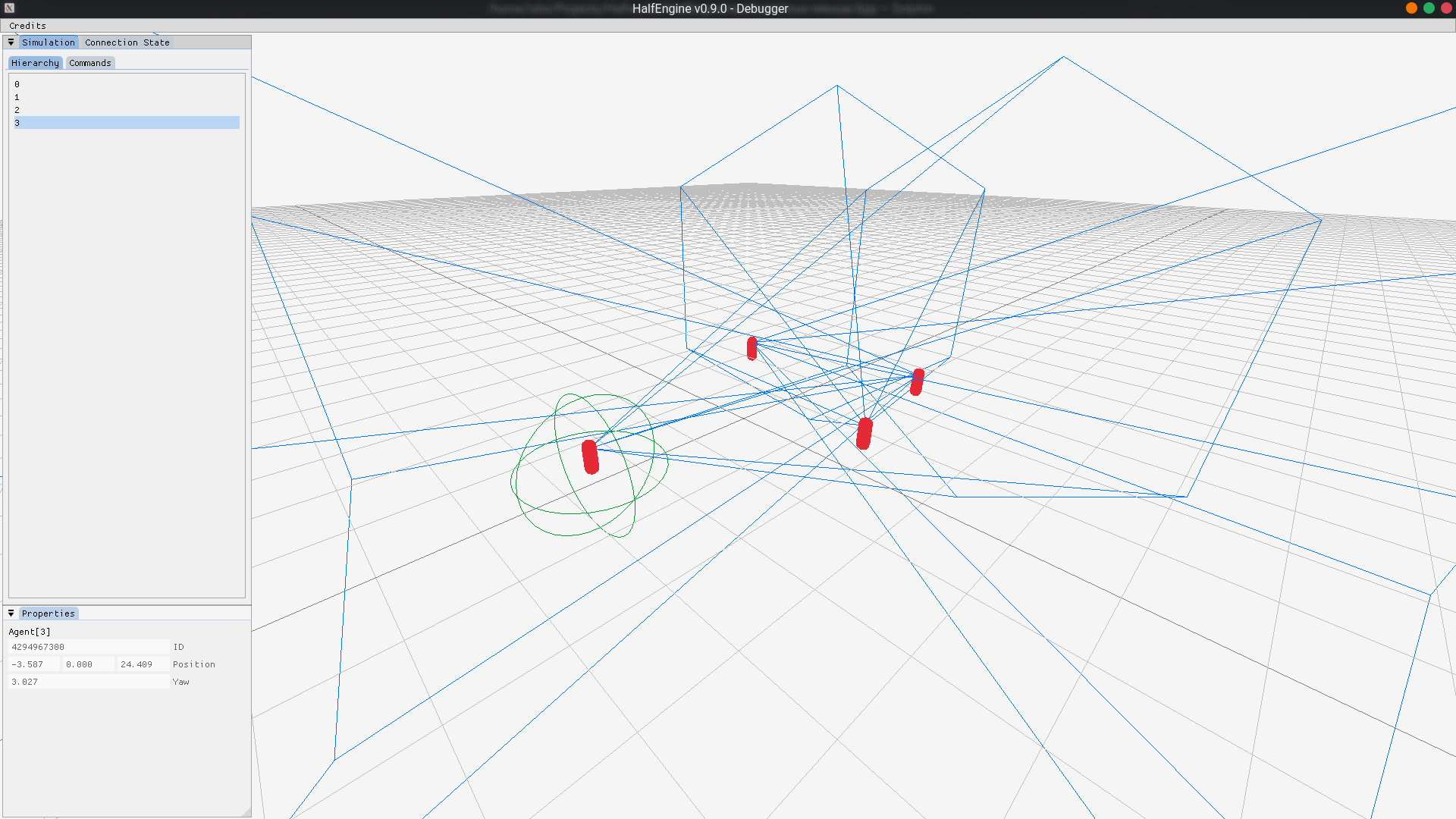Click the agent ID field showing 4294967300
Image resolution: width=1456 pixels, height=819 pixels.
coord(89,647)
